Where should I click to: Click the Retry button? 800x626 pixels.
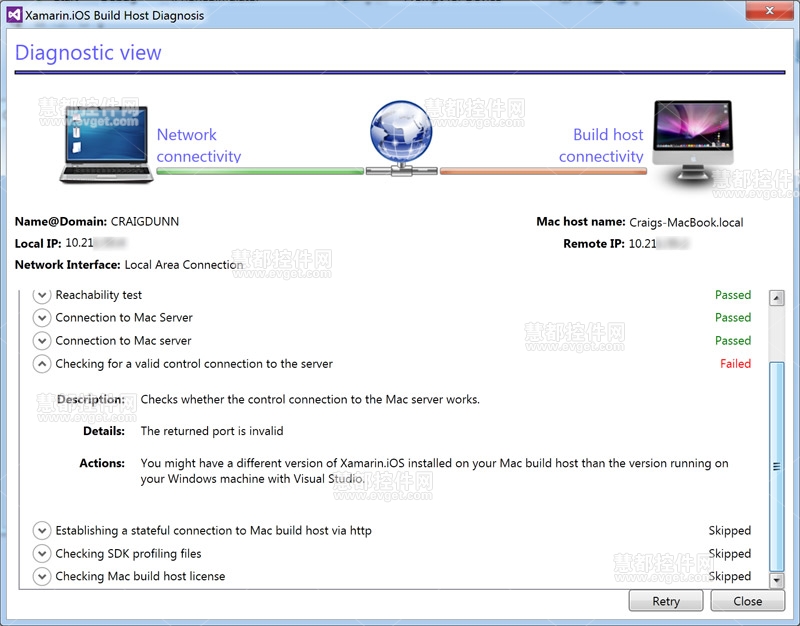click(666, 601)
